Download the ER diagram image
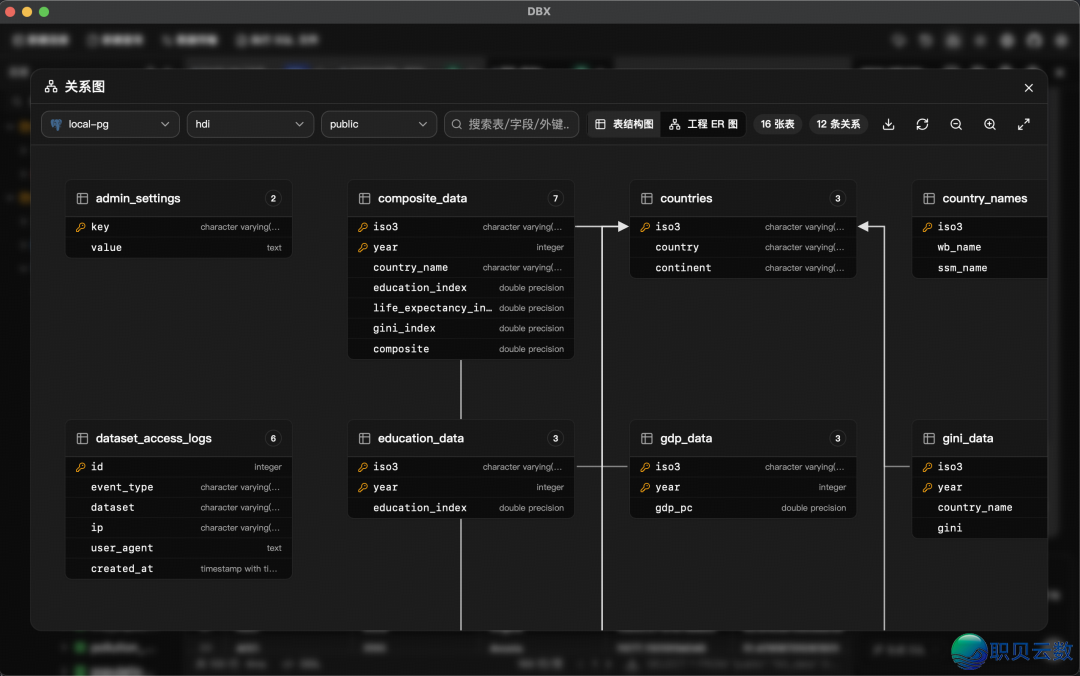The image size is (1080, 676). pyautogui.click(x=889, y=124)
